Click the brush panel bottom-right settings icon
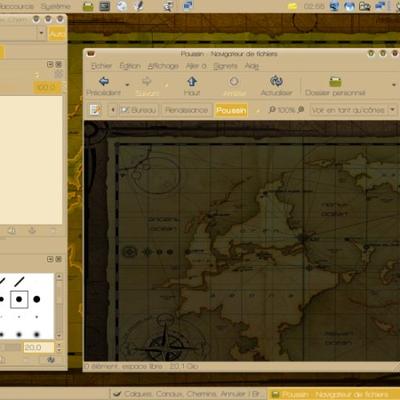The width and height of the screenshot is (400, 400). point(51,360)
